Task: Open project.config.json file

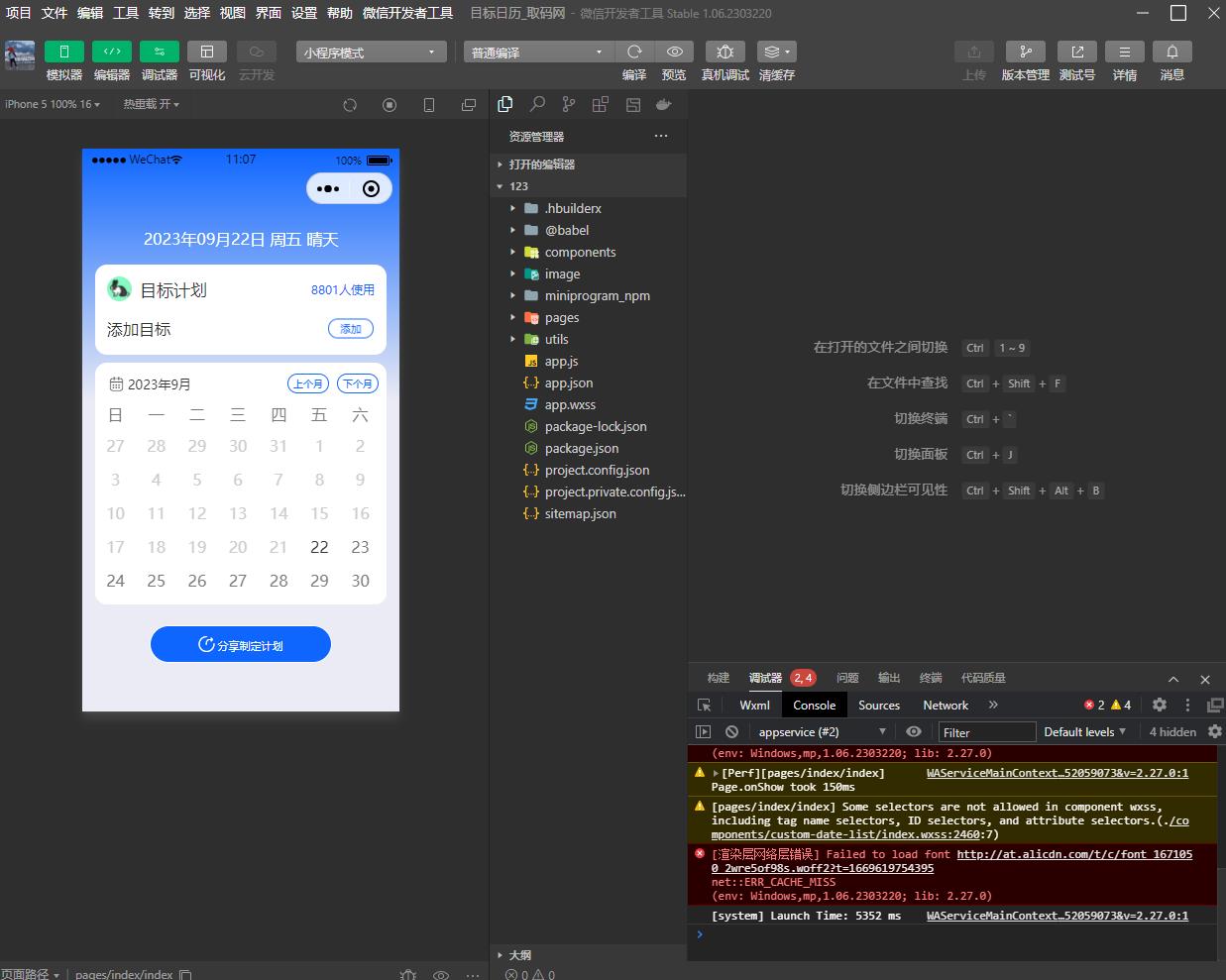Action: tap(589, 470)
